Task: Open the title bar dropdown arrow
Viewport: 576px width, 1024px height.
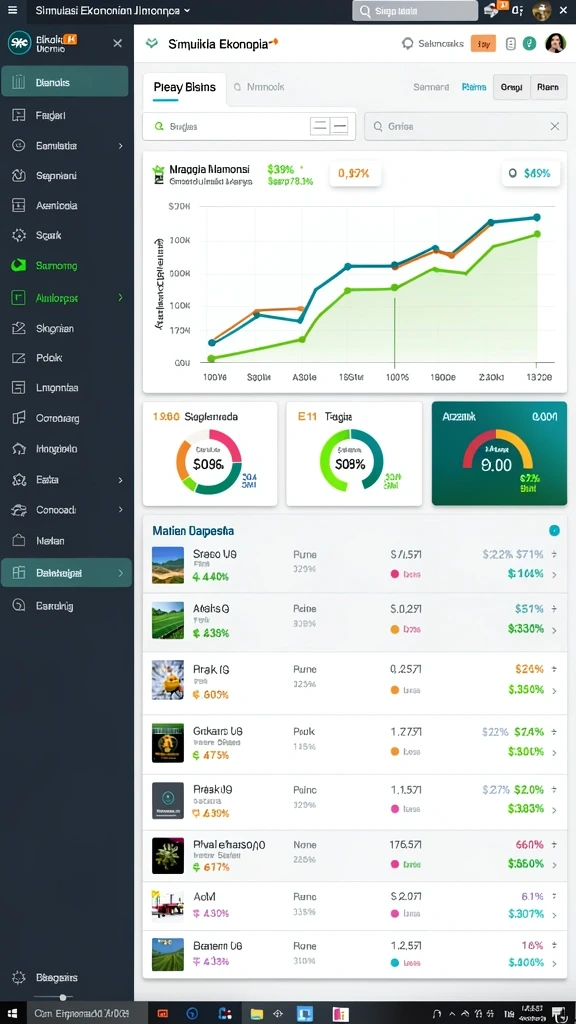Action: (x=187, y=10)
